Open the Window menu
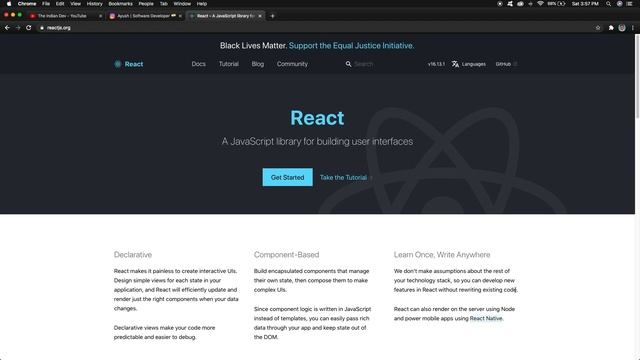Image resolution: width=640 pixels, height=360 pixels. (182, 4)
